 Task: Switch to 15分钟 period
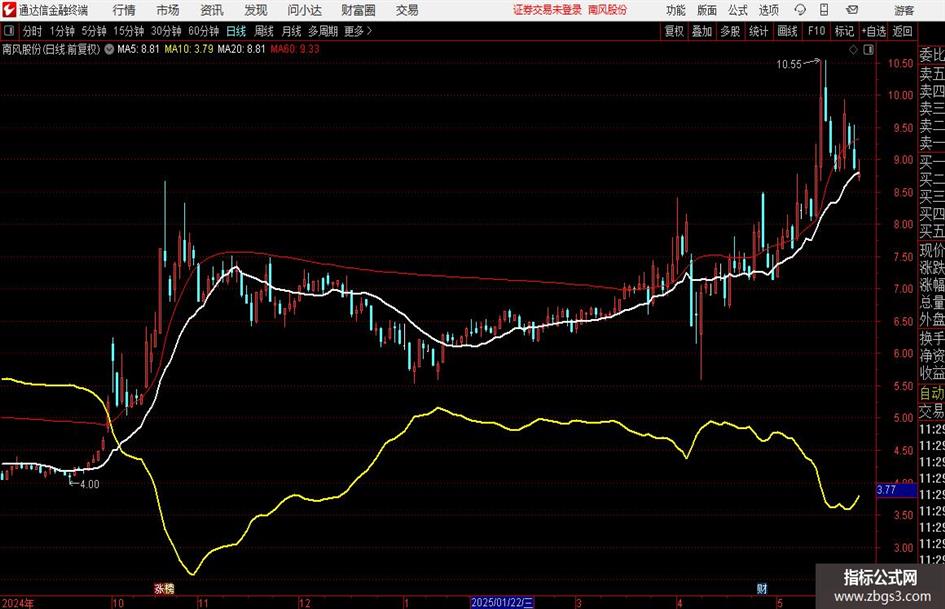[x=128, y=31]
